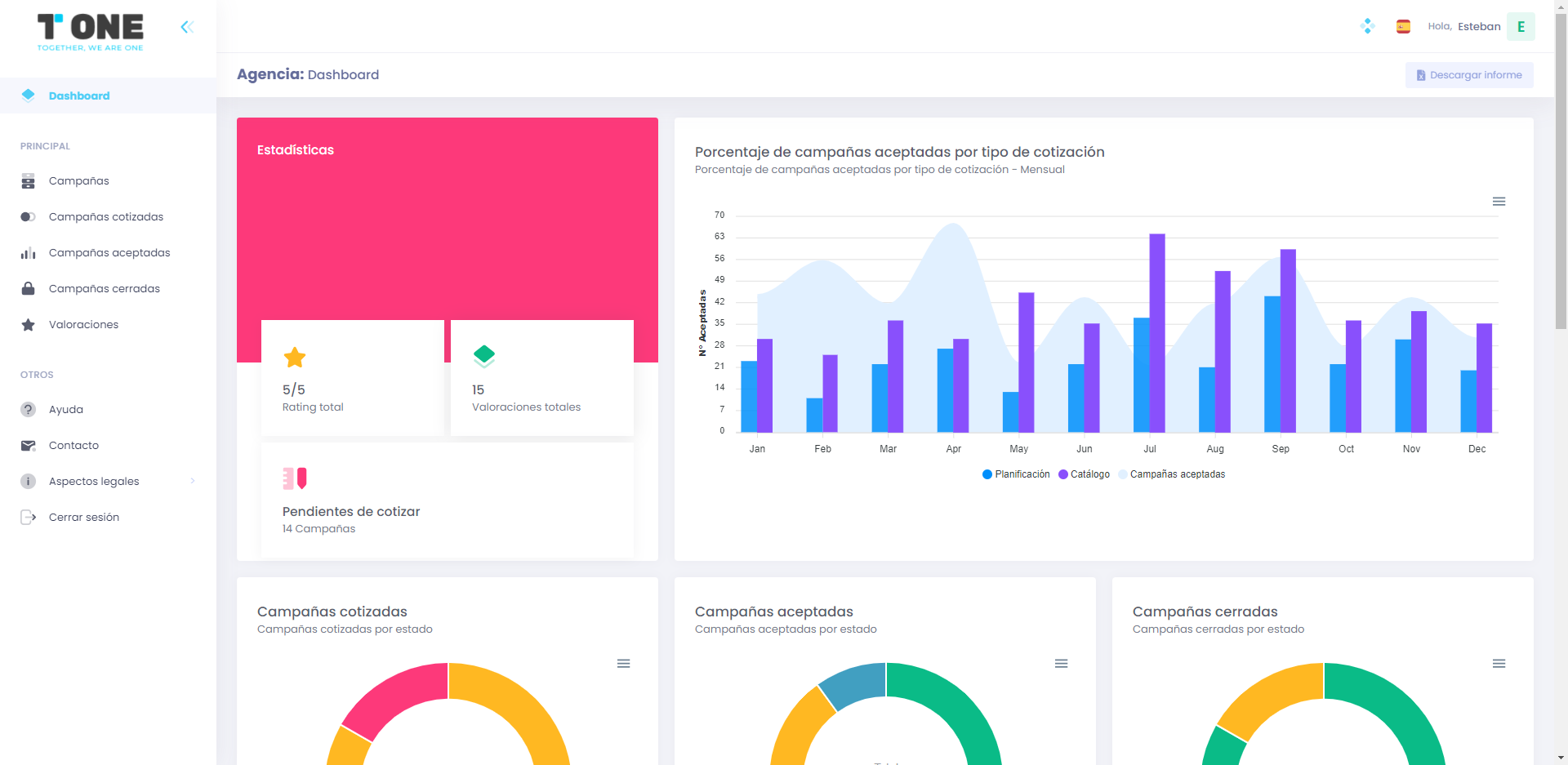Click the 15 Valoraciones totales card
This screenshot has width=1568, height=765.
[542, 378]
